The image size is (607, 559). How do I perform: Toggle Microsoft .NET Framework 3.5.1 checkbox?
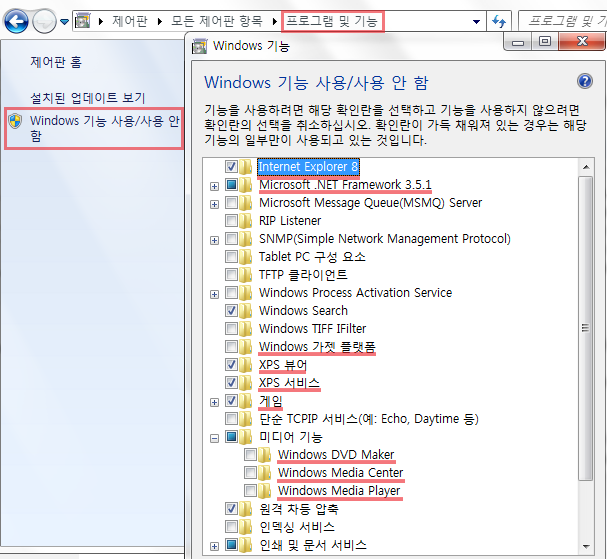click(x=231, y=185)
